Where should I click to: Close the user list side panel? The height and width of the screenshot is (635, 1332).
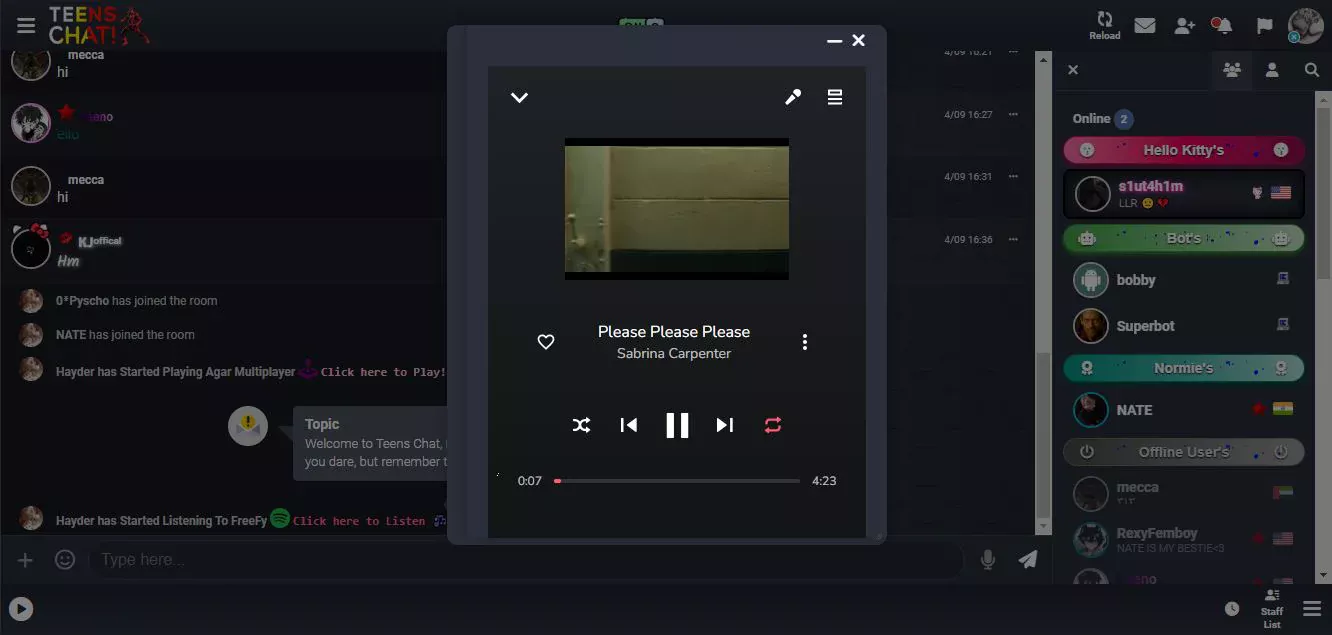1073,70
